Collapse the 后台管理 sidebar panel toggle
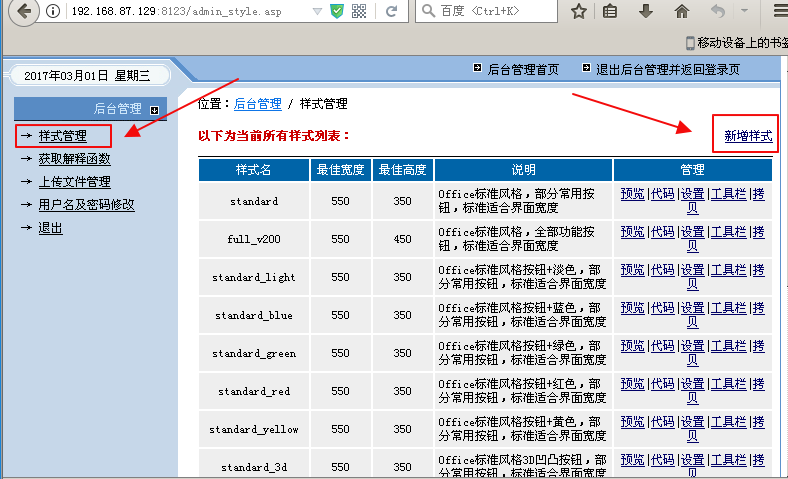 tap(155, 110)
